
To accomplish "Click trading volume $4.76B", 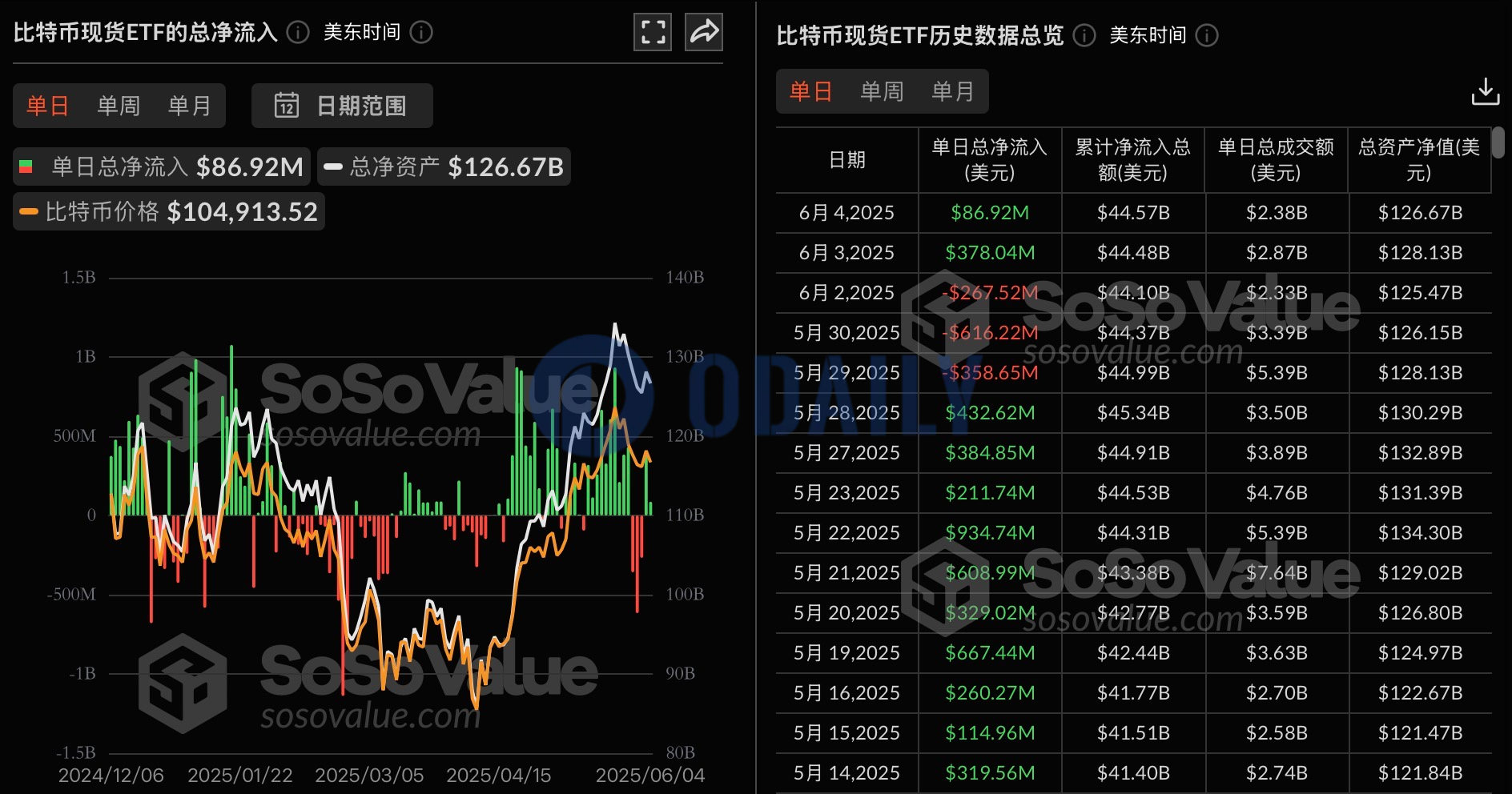I will pyautogui.click(x=1277, y=493).
